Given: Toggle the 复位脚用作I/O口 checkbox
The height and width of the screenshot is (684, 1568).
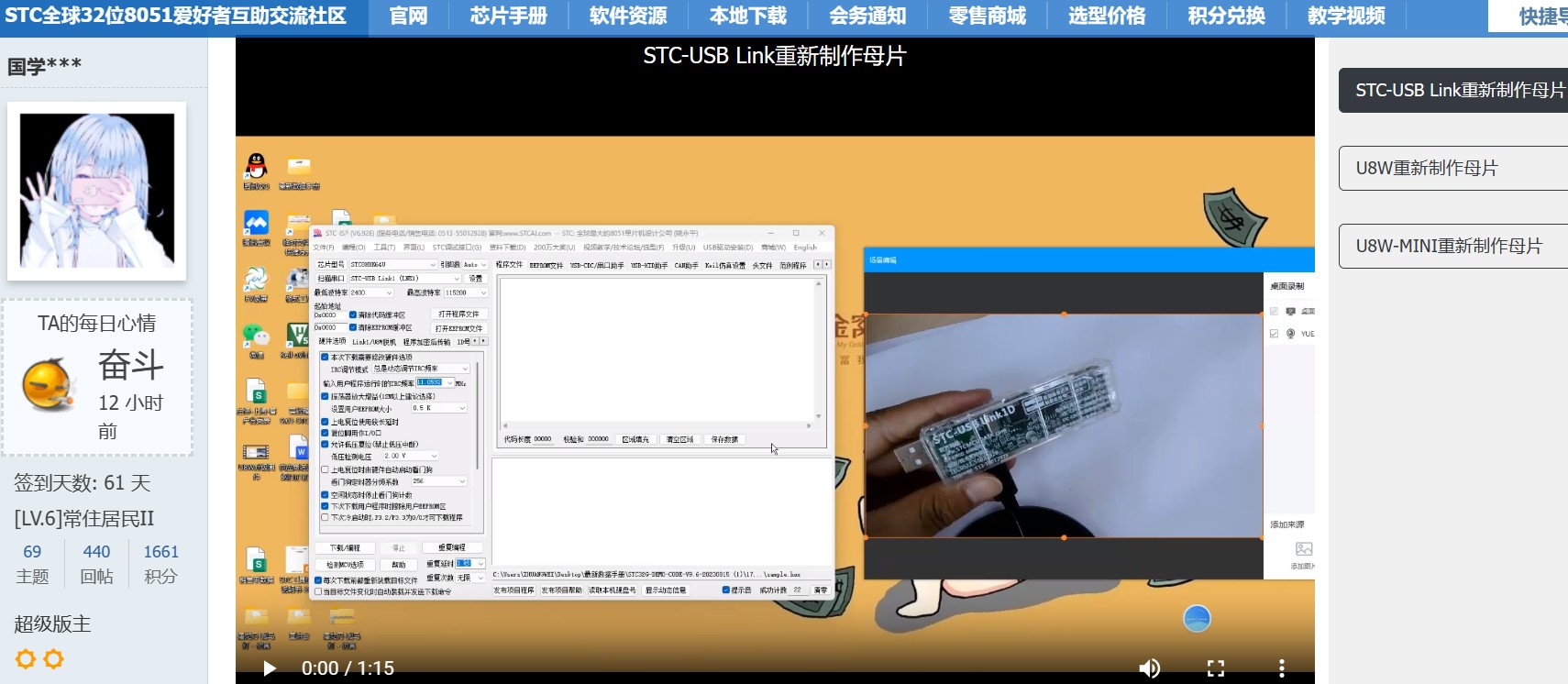Looking at the screenshot, I should coord(325,433).
